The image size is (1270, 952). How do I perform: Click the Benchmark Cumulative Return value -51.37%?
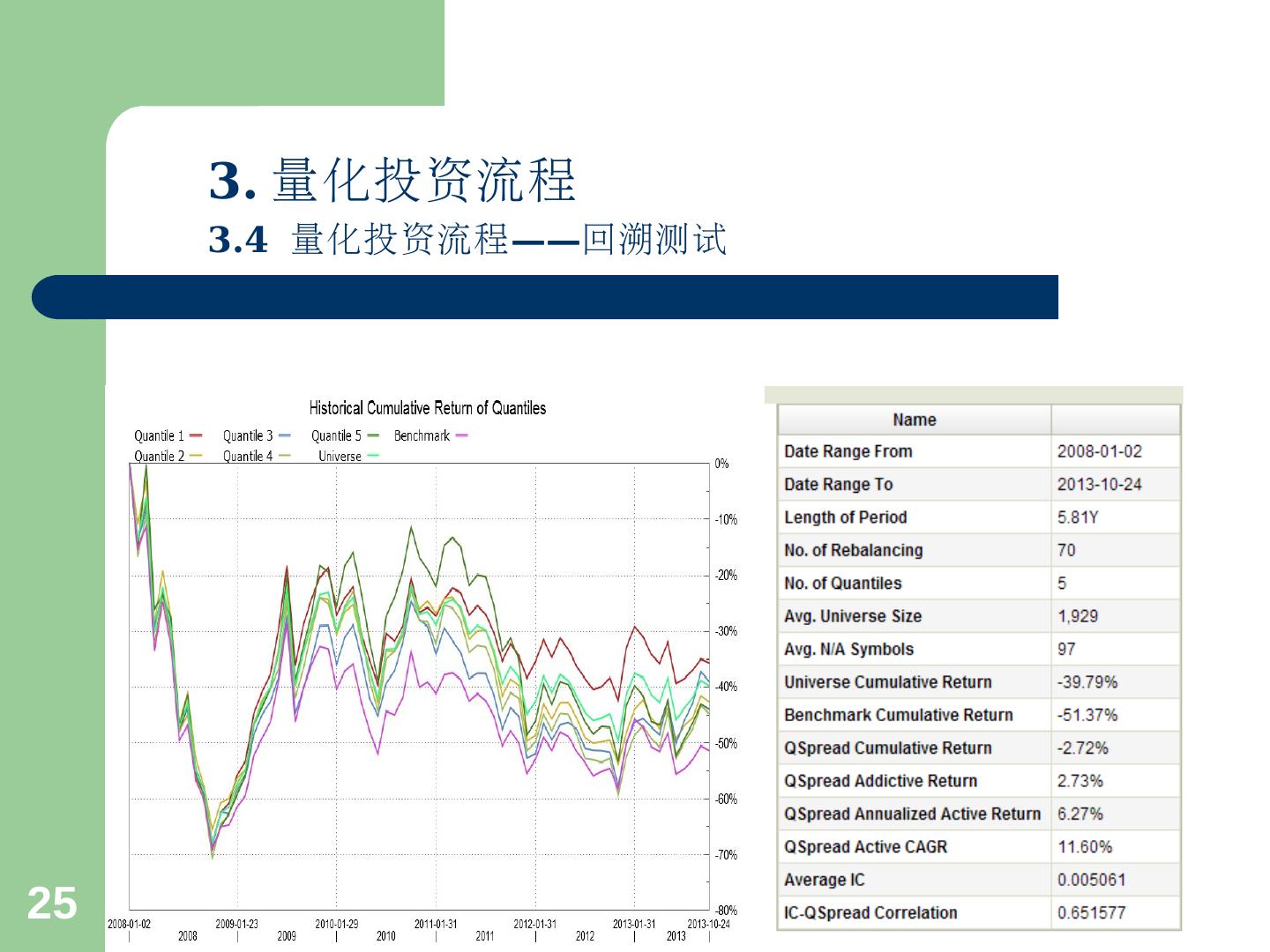(1087, 715)
